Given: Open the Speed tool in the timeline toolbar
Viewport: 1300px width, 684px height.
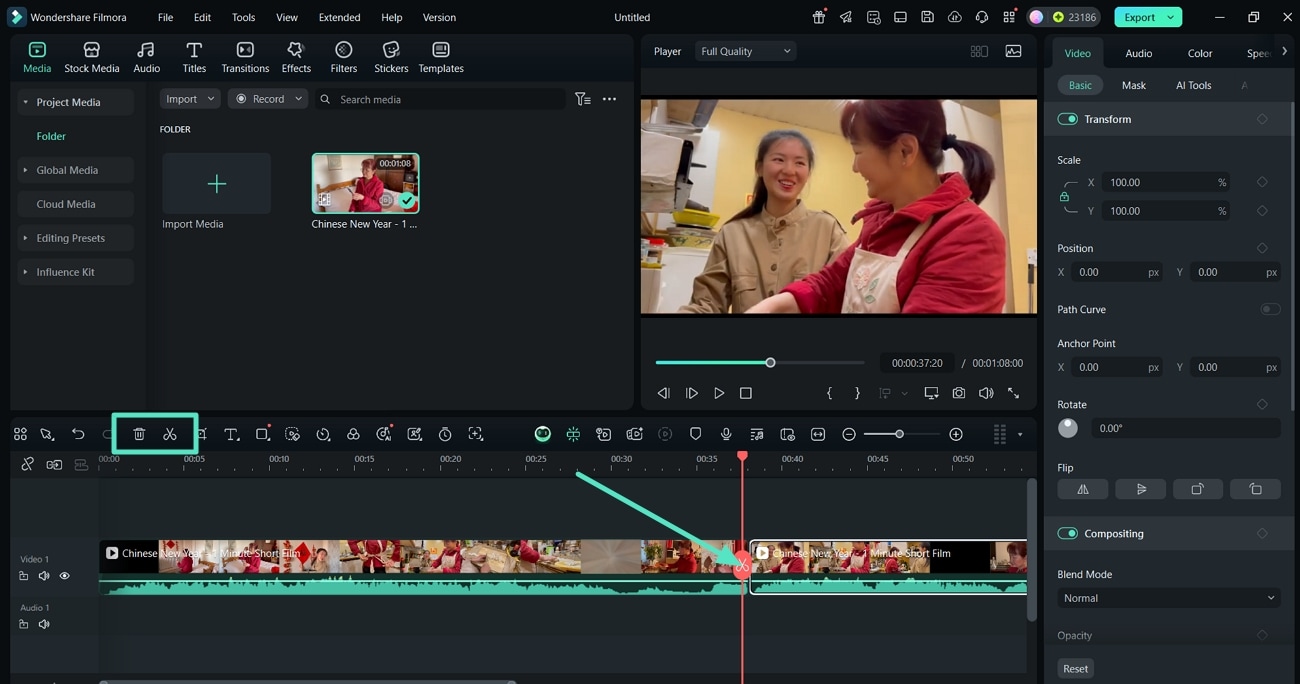Looking at the screenshot, I should tap(323, 434).
